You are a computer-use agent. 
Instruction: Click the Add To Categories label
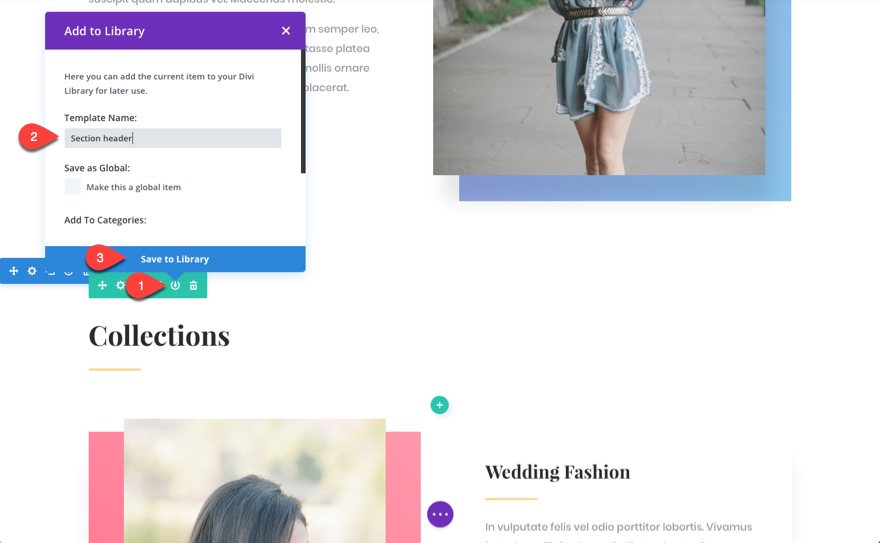(x=105, y=220)
